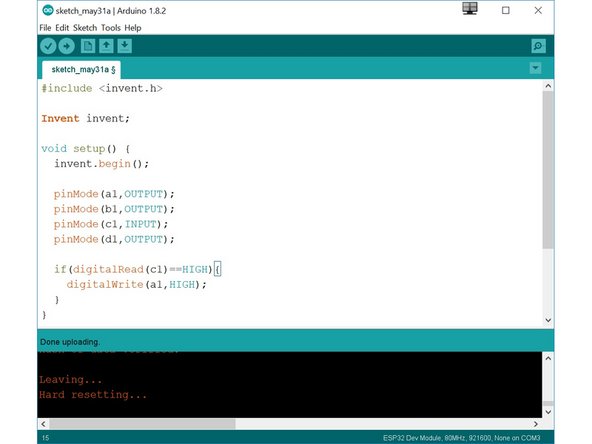
Task: Open the Serial Monitor magnifier icon
Action: click(538, 46)
